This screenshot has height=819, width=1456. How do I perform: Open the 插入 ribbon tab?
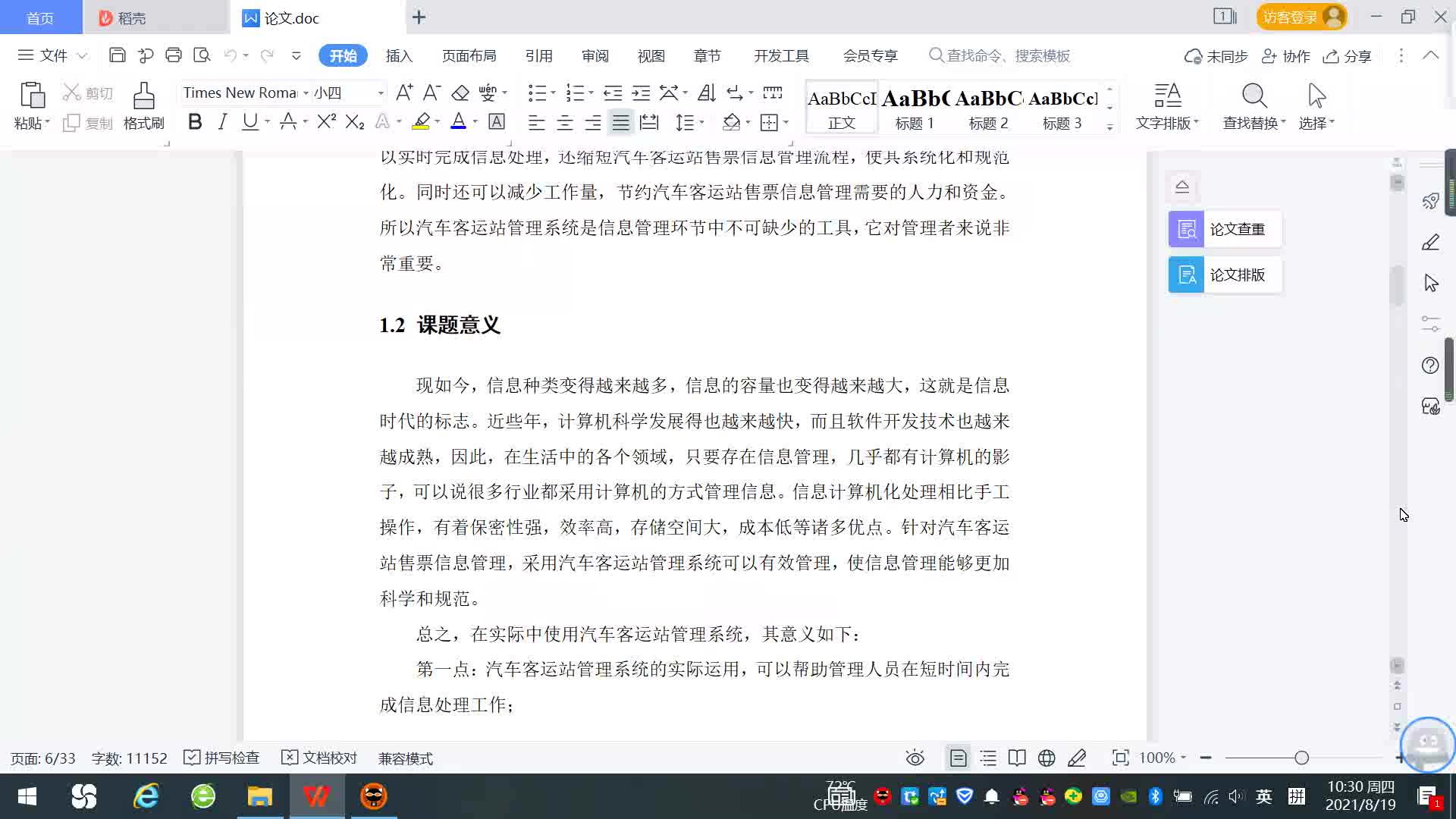click(x=399, y=55)
